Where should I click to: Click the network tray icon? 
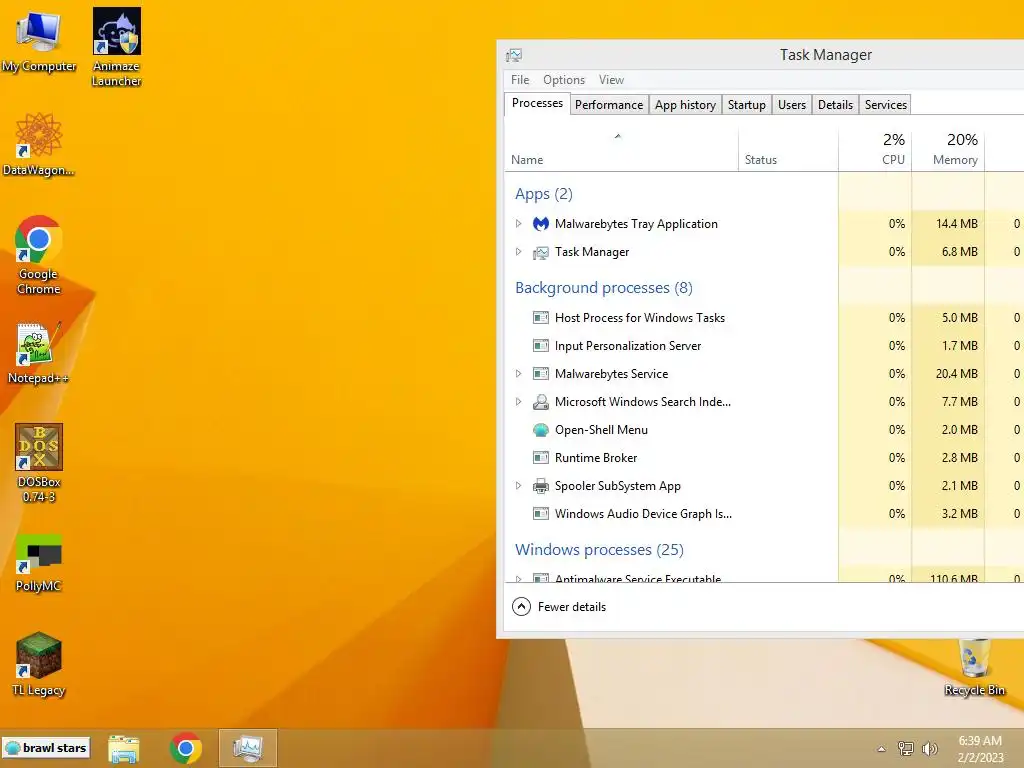906,748
